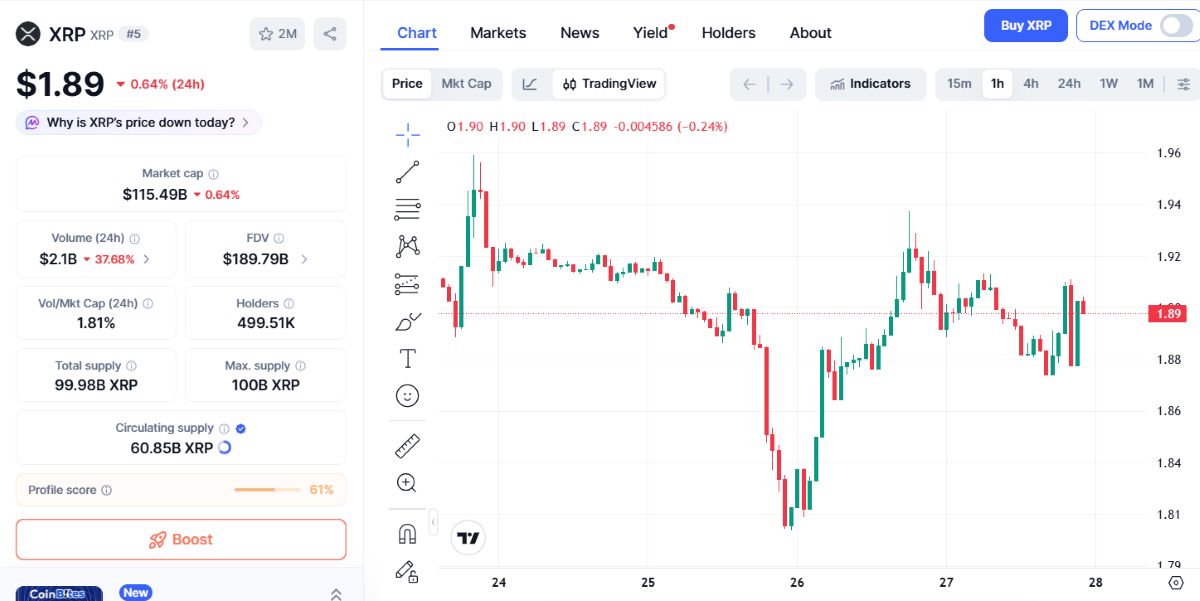Switch to the Markets tab
This screenshot has width=1200, height=601.
tap(498, 32)
